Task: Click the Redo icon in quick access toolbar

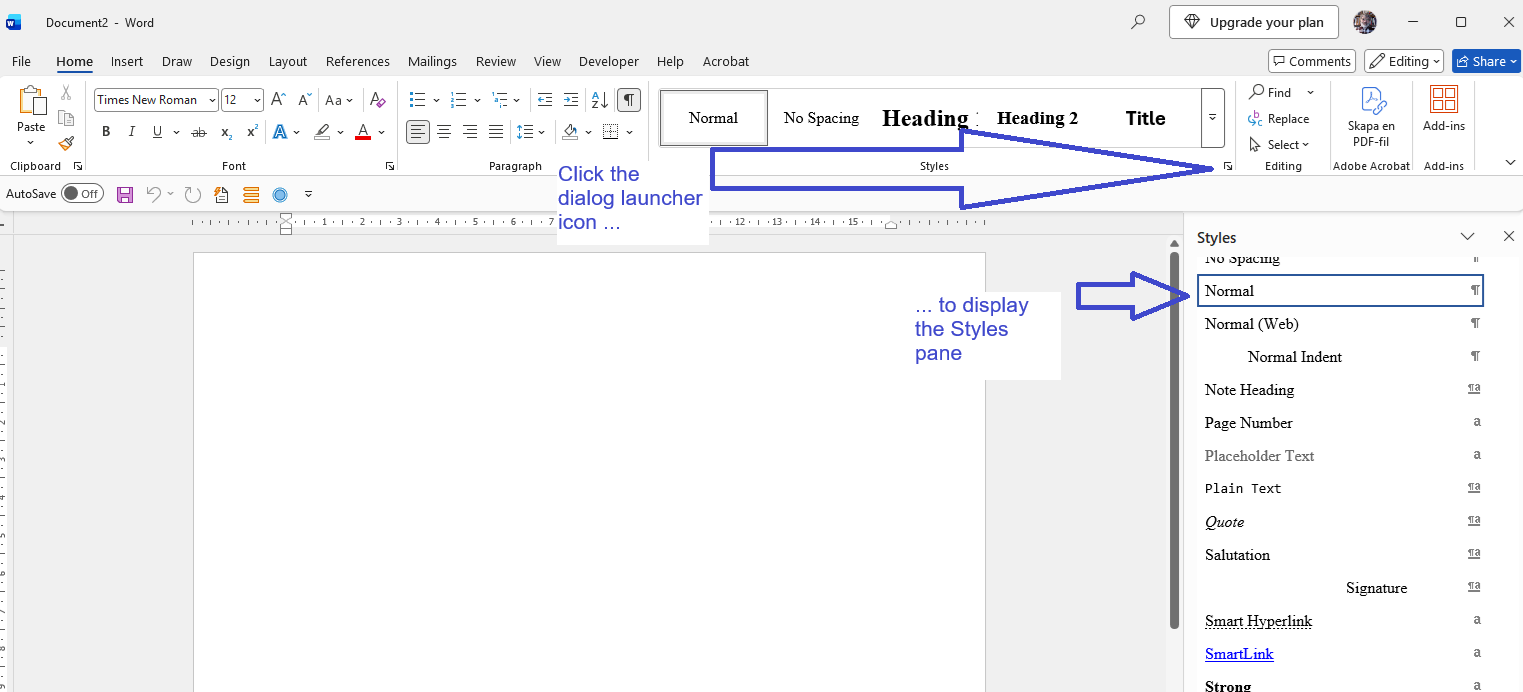Action: [x=192, y=194]
